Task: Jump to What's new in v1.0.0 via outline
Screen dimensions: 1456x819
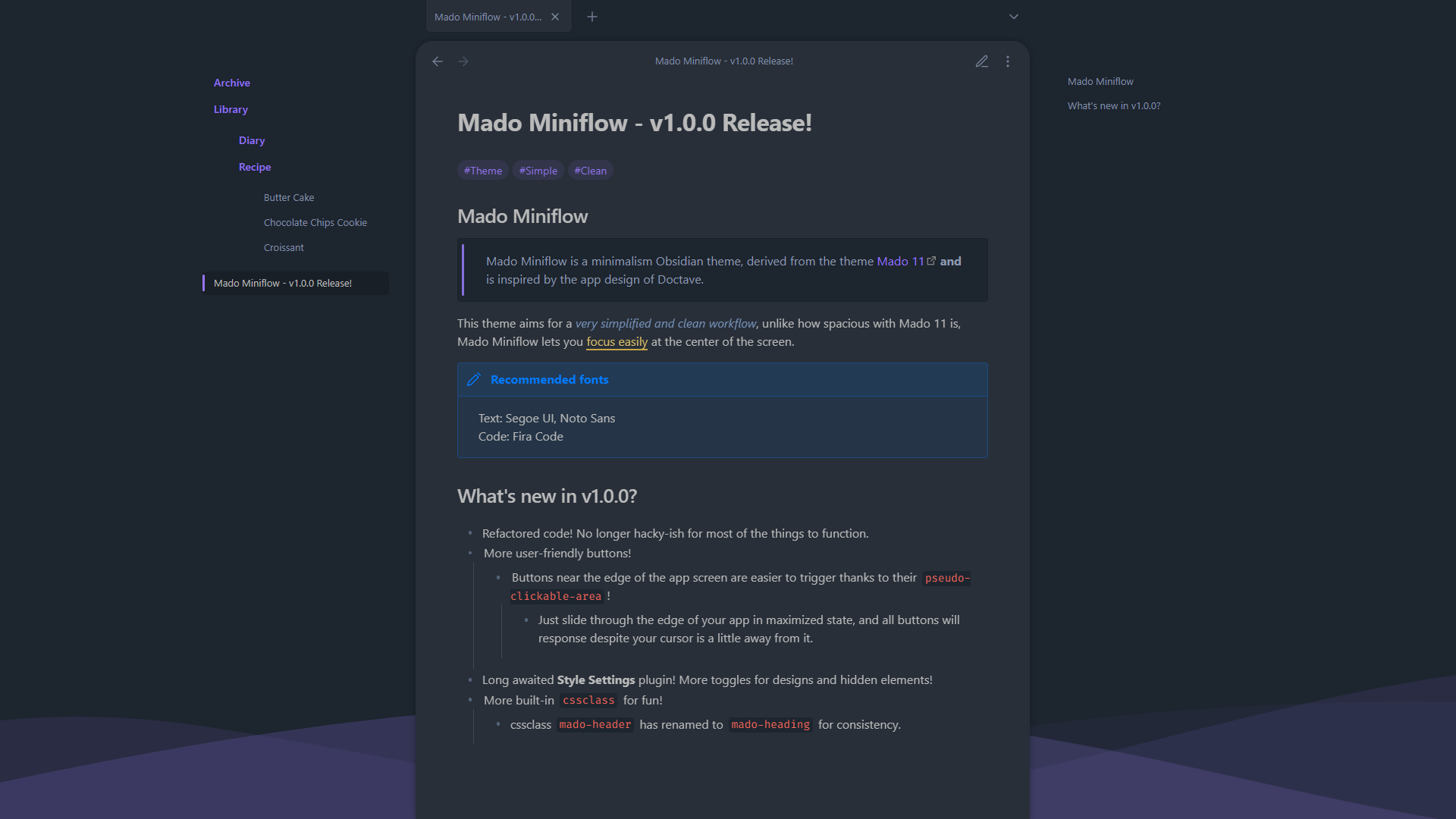Action: 1113,106
